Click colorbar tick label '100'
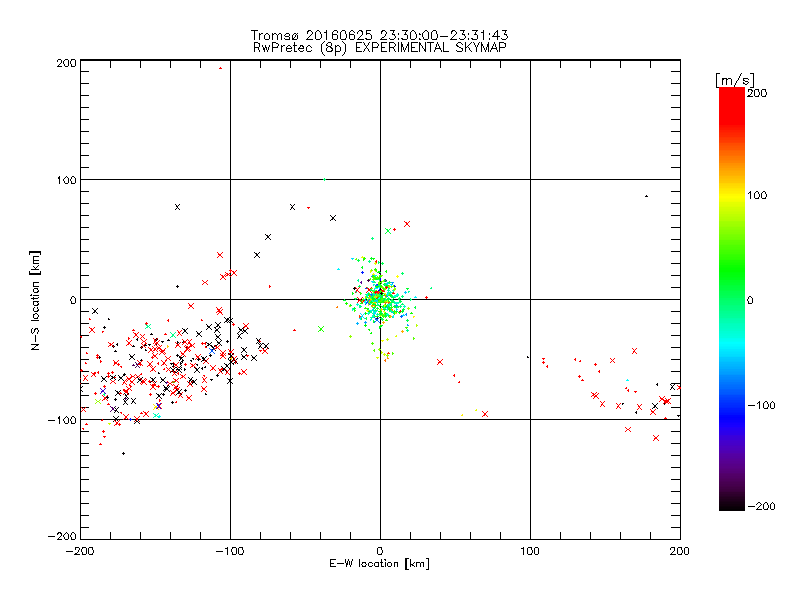The height and width of the screenshot is (600, 800). coord(757,195)
